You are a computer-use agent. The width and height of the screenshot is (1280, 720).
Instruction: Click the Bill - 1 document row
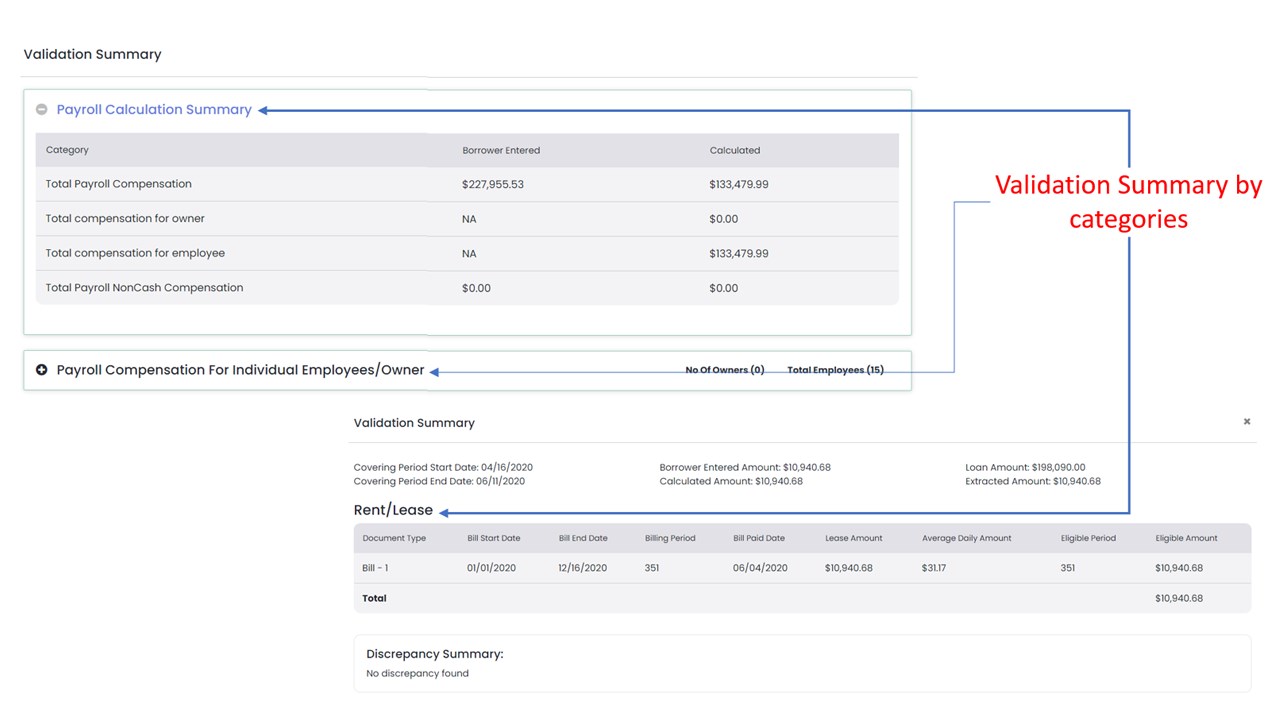coord(802,568)
